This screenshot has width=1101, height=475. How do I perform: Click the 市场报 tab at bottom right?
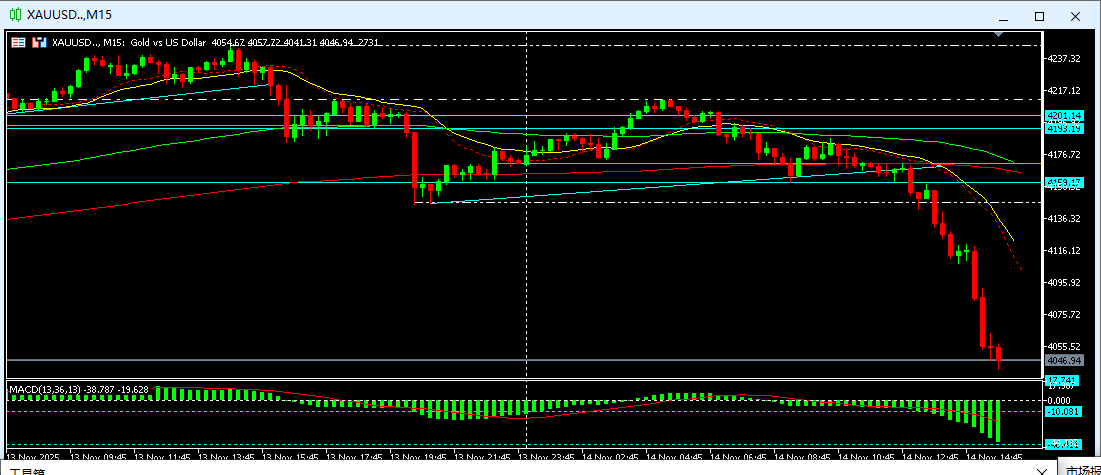[x=1080, y=468]
